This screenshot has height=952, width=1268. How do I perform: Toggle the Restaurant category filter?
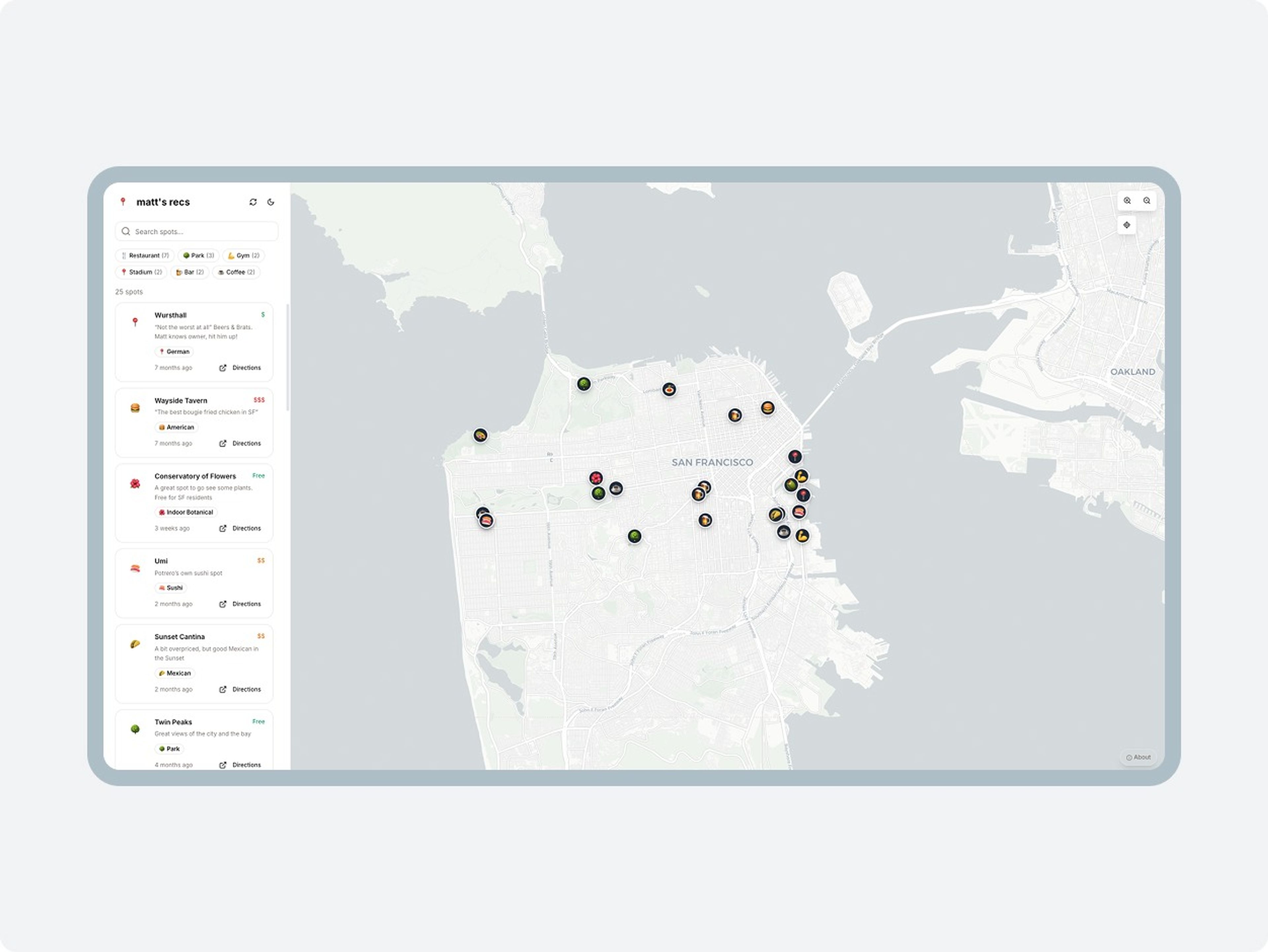click(x=145, y=256)
